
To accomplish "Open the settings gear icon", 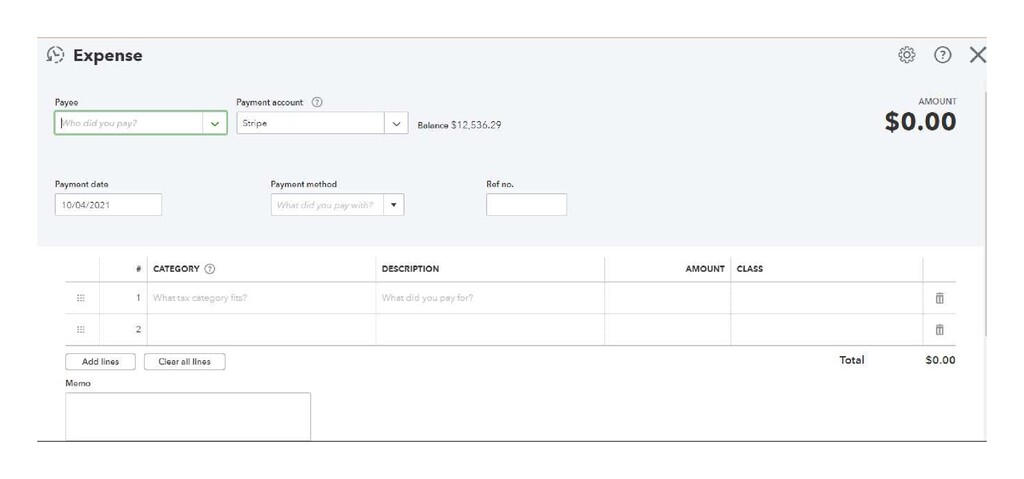I will (x=907, y=55).
